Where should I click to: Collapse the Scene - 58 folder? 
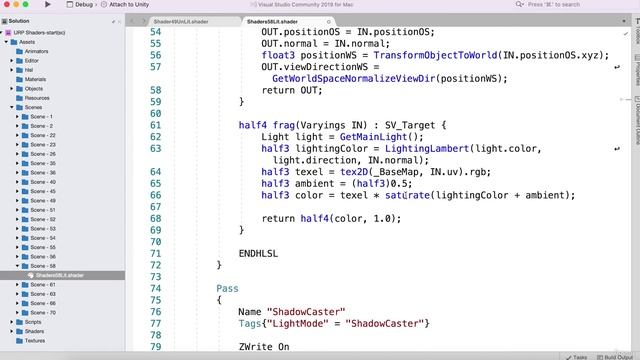click(18, 266)
